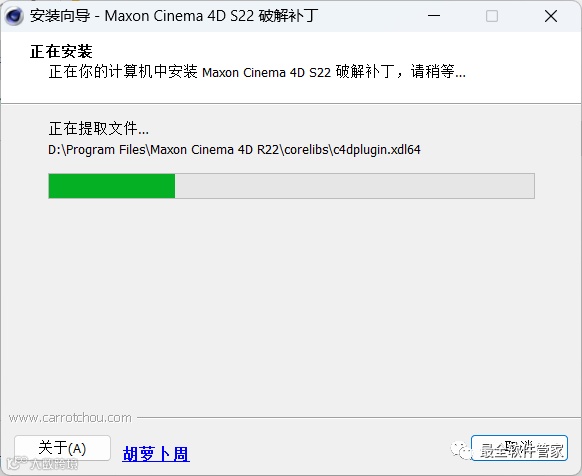Screen dimensions: 582x476
Task: Cancel installation using the 取消 button
Action: (519, 448)
